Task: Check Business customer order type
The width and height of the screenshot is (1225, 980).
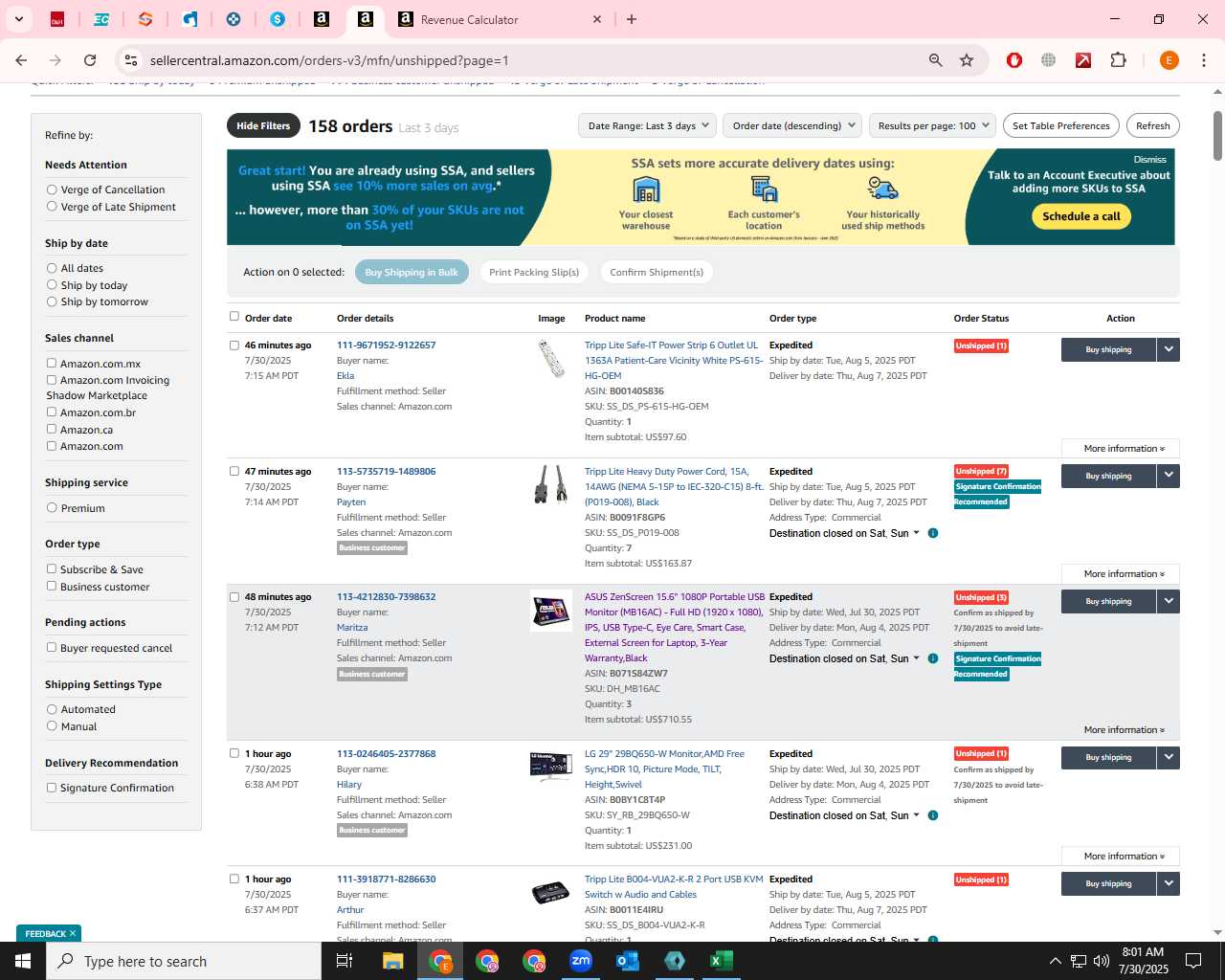Action: pos(52,587)
